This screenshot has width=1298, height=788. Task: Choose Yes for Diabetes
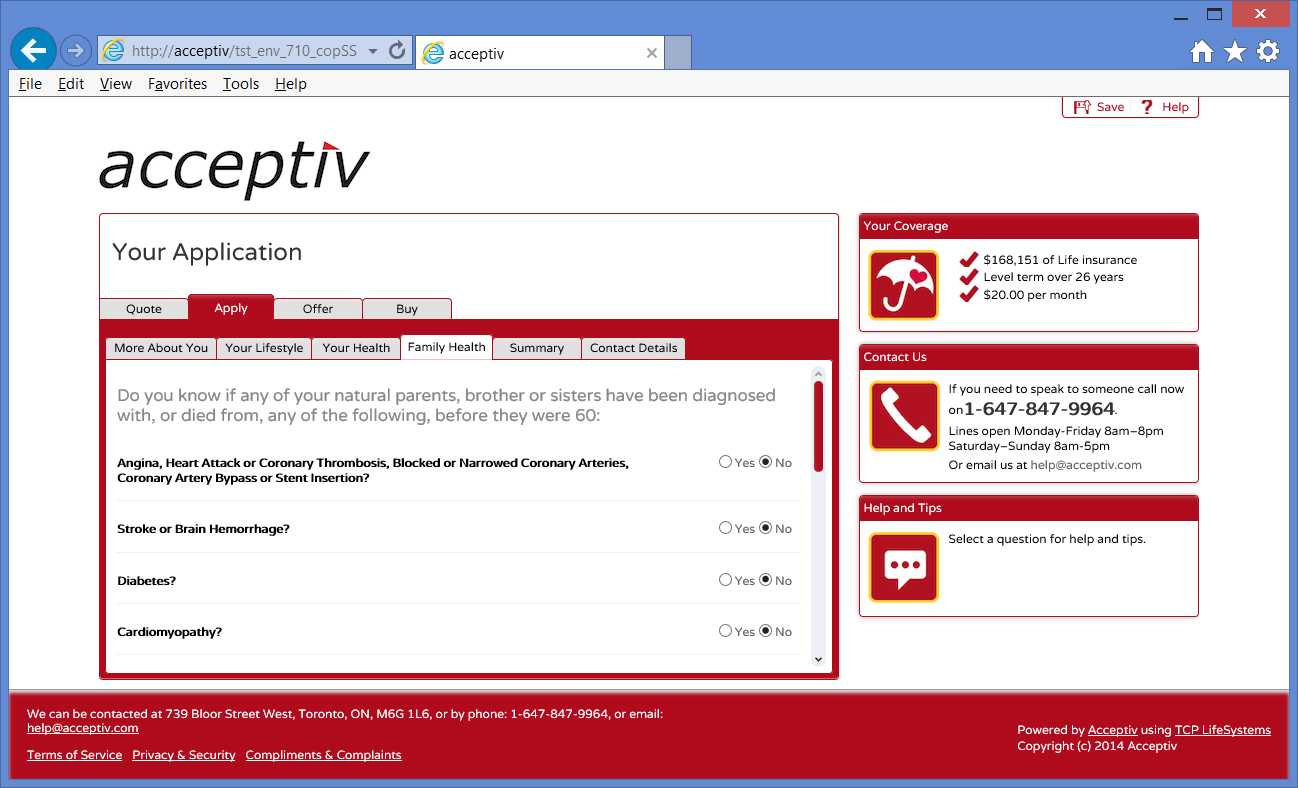pyautogui.click(x=726, y=580)
